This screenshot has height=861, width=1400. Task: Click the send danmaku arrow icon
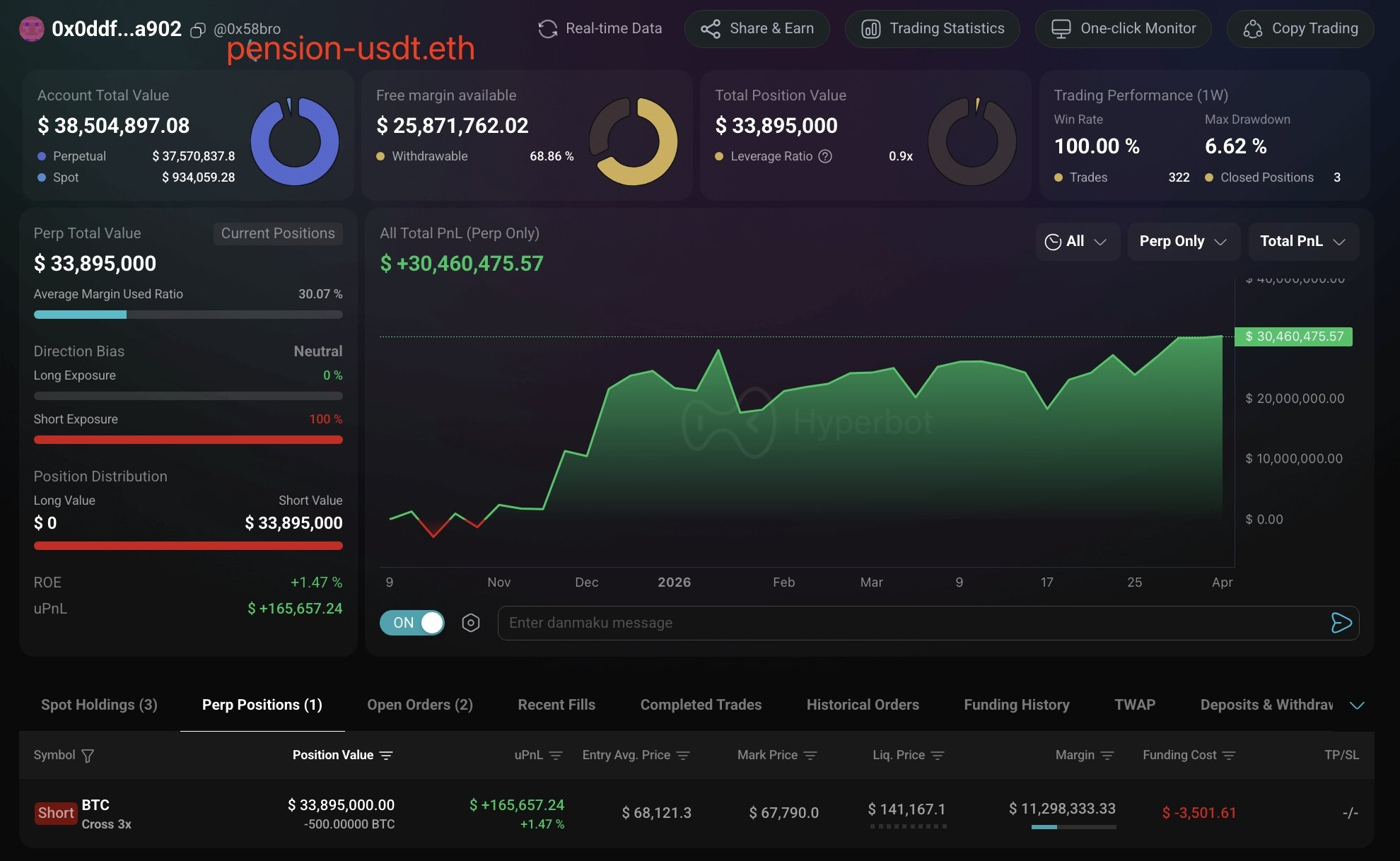point(1341,623)
